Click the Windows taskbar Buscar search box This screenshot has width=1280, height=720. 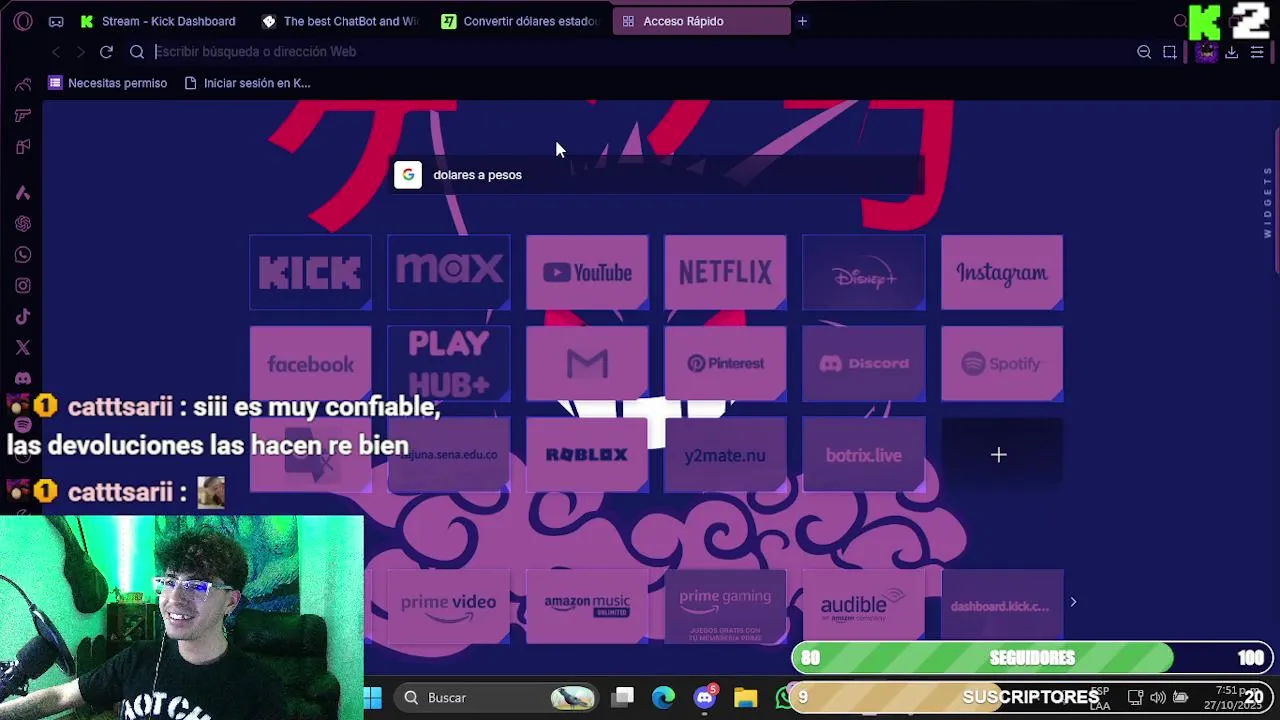[x=496, y=697]
